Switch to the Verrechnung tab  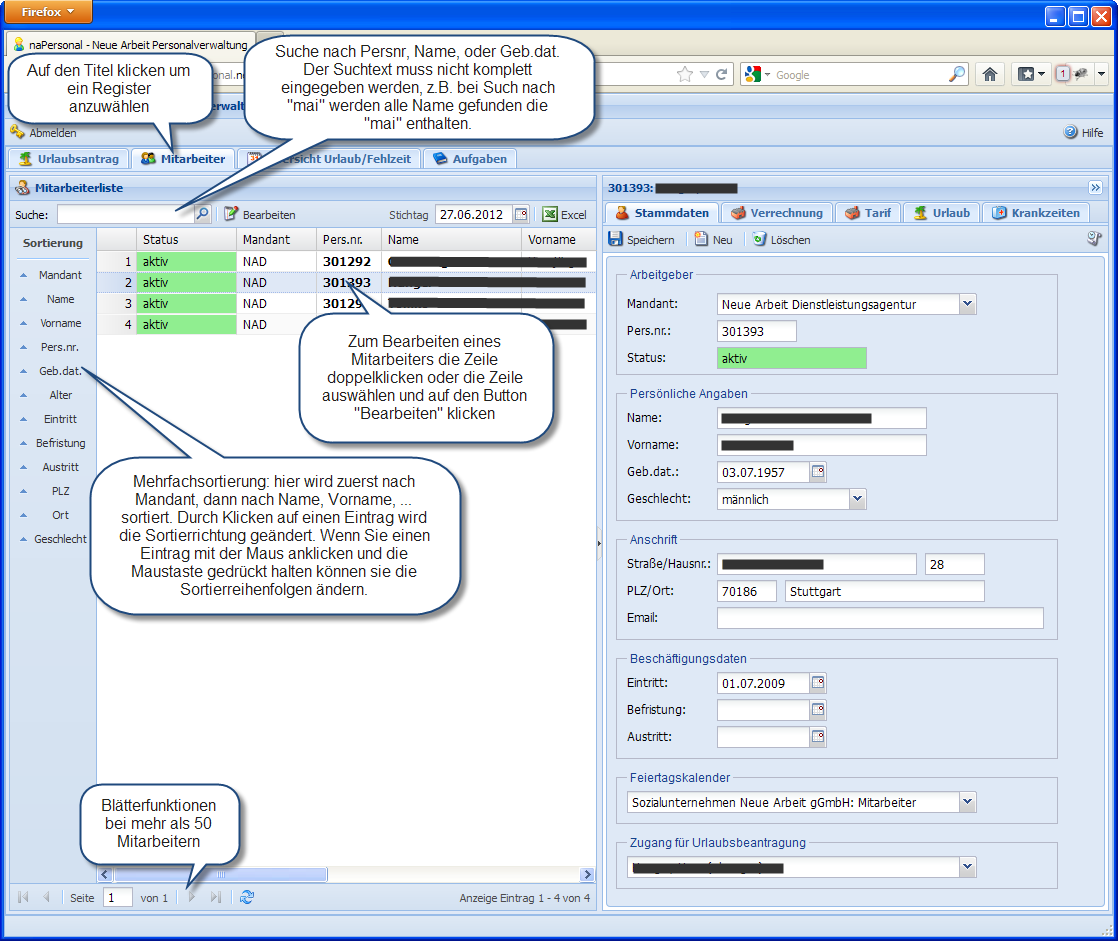[778, 213]
